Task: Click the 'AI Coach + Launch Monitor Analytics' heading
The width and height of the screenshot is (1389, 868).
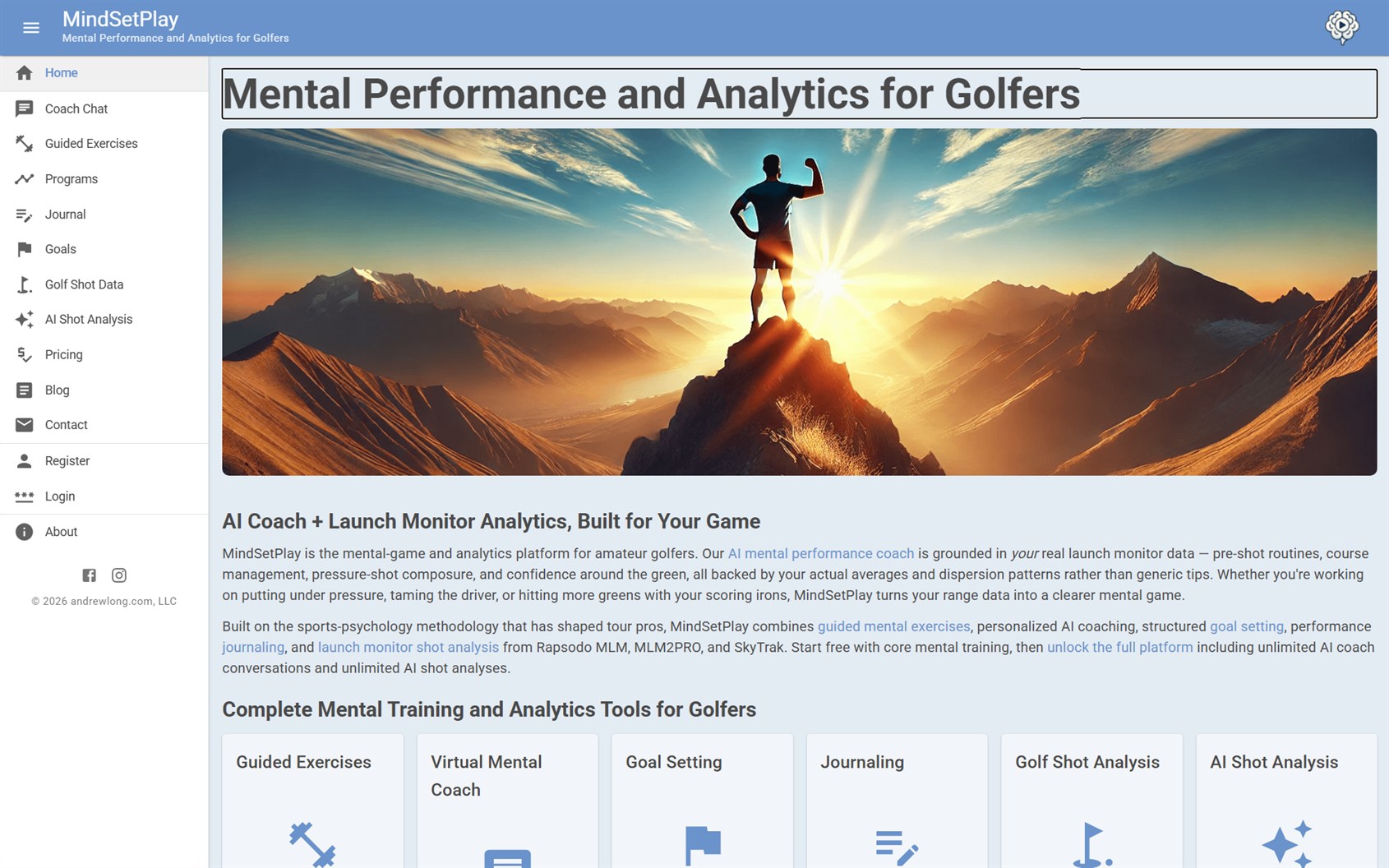Action: point(491,521)
